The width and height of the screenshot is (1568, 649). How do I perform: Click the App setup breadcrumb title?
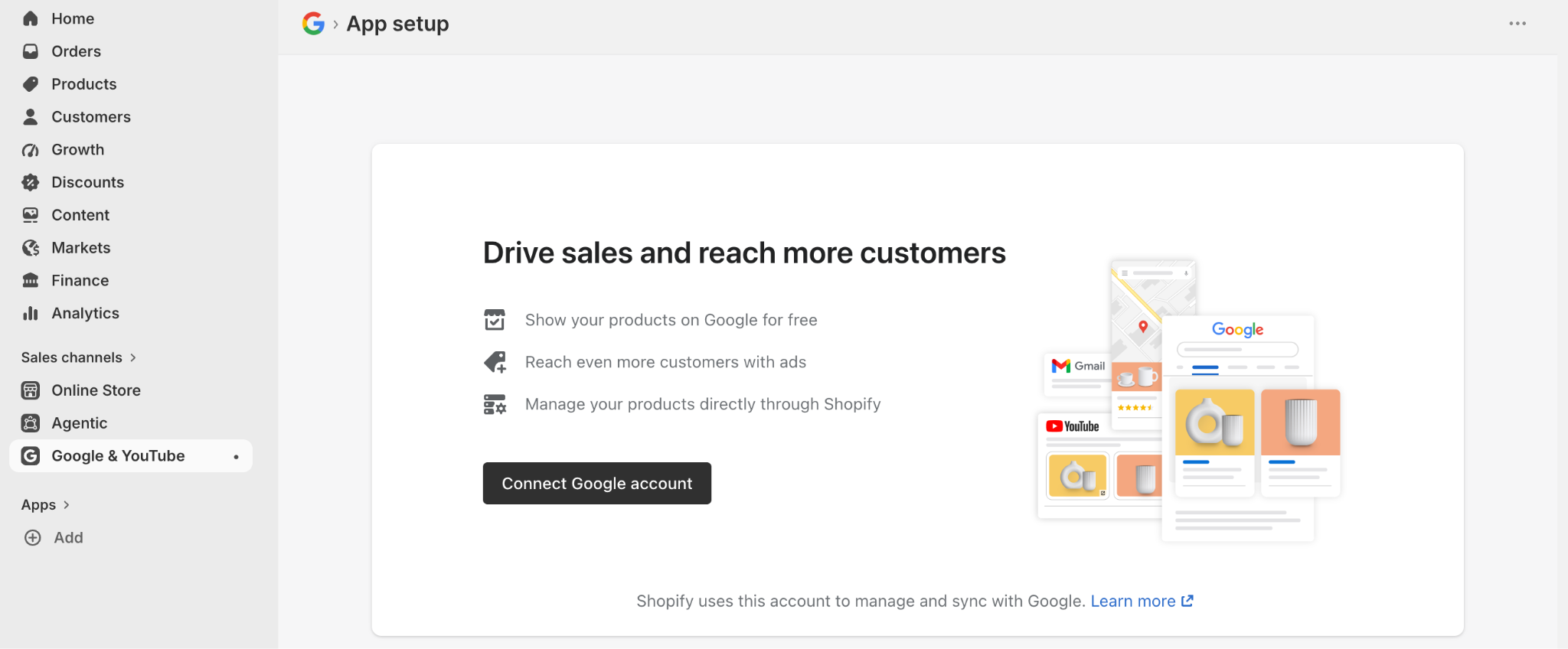[x=398, y=24]
